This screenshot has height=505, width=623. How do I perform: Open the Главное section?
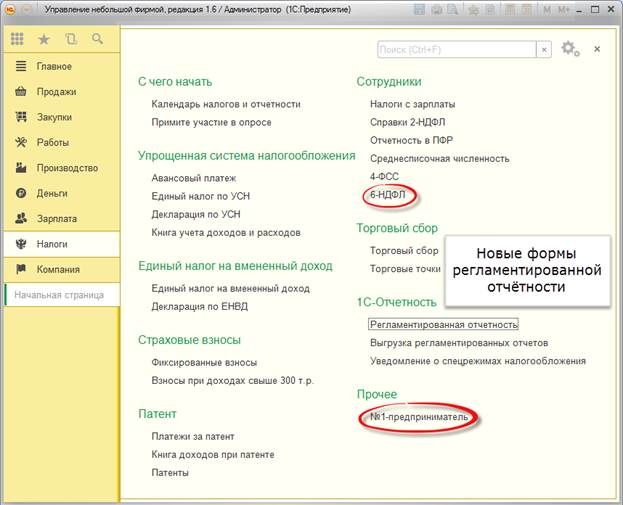62,66
